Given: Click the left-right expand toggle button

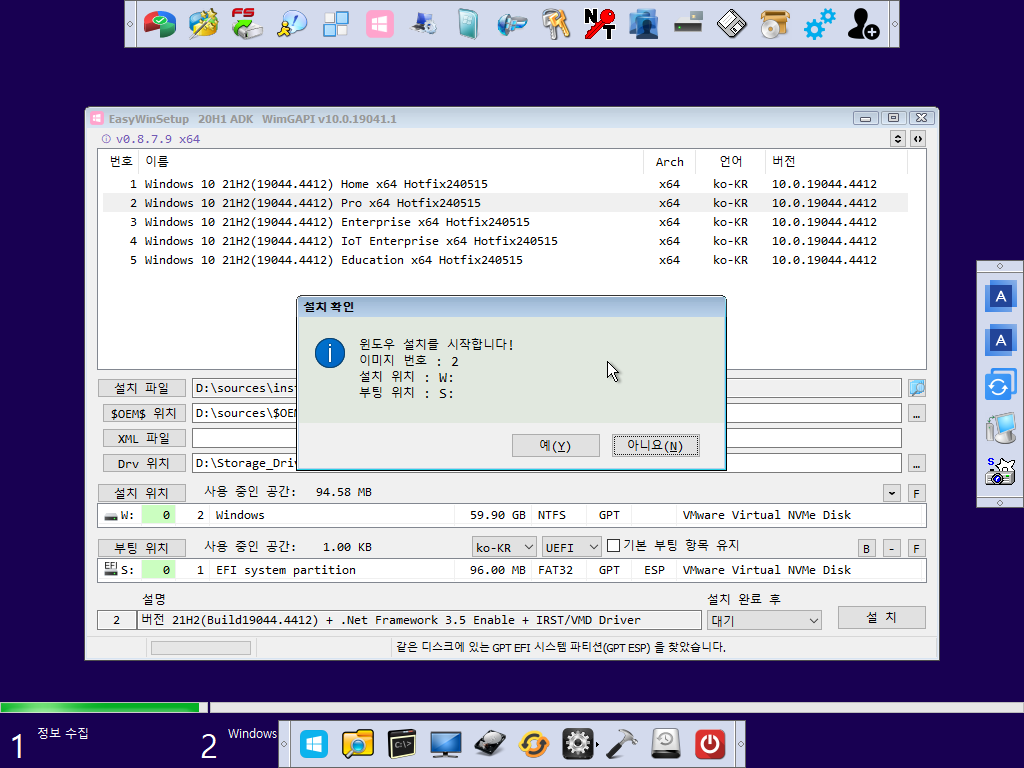Looking at the screenshot, I should (x=918, y=139).
